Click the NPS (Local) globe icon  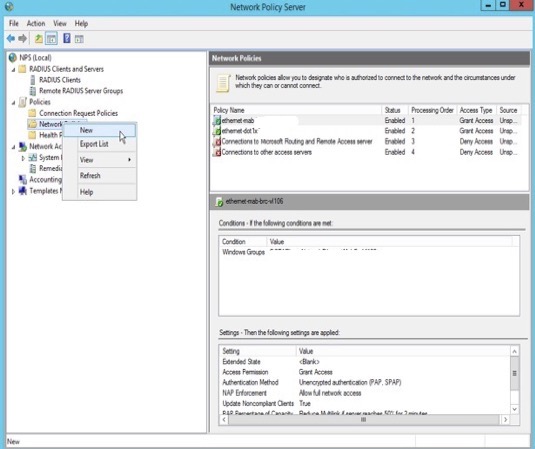click(13, 58)
